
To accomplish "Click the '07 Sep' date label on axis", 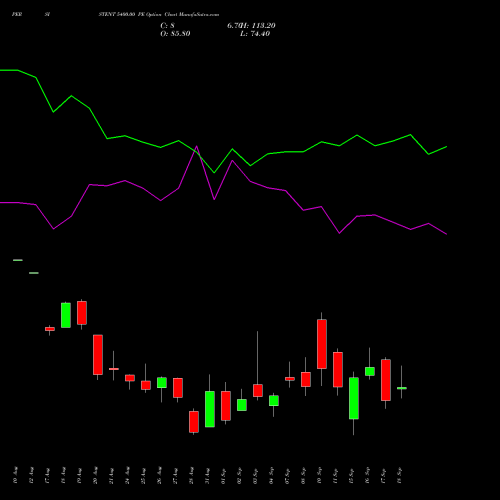I will [288, 476].
